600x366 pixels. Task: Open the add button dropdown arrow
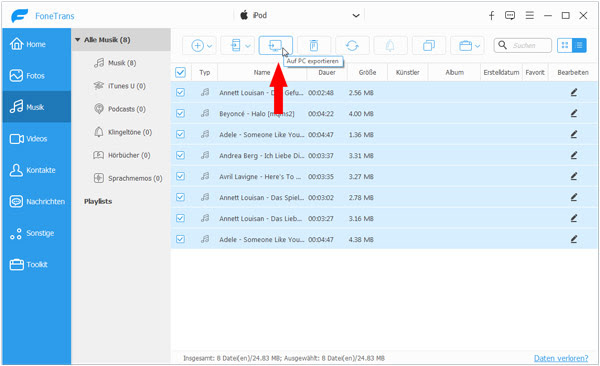pyautogui.click(x=210, y=46)
